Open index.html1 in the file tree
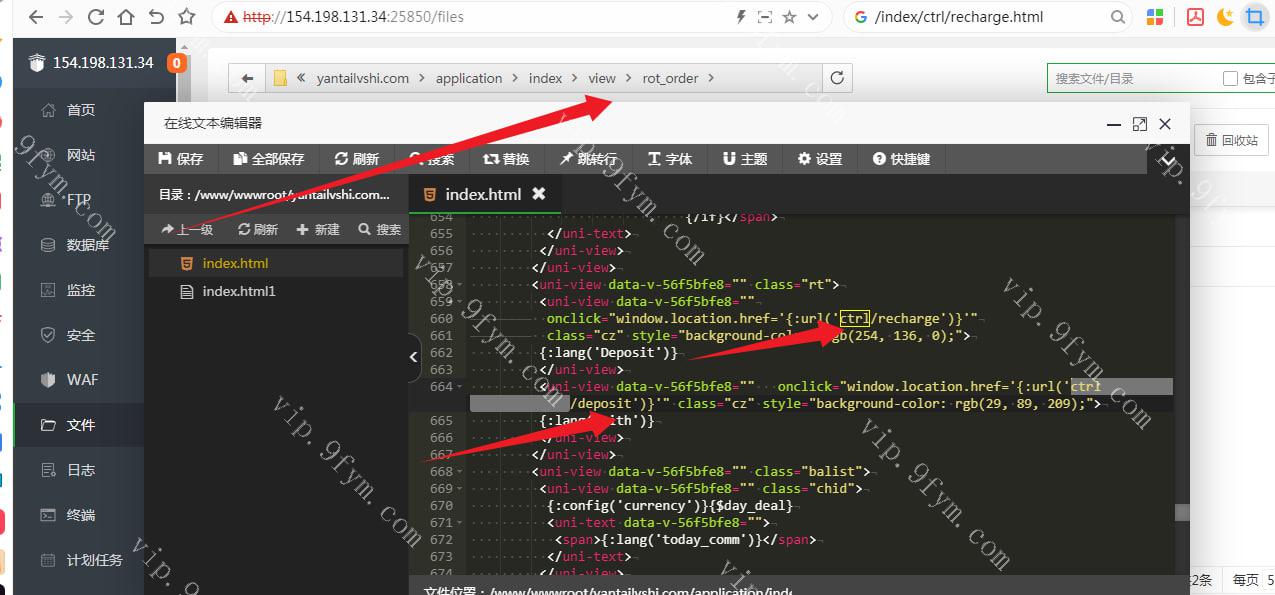 tap(238, 291)
